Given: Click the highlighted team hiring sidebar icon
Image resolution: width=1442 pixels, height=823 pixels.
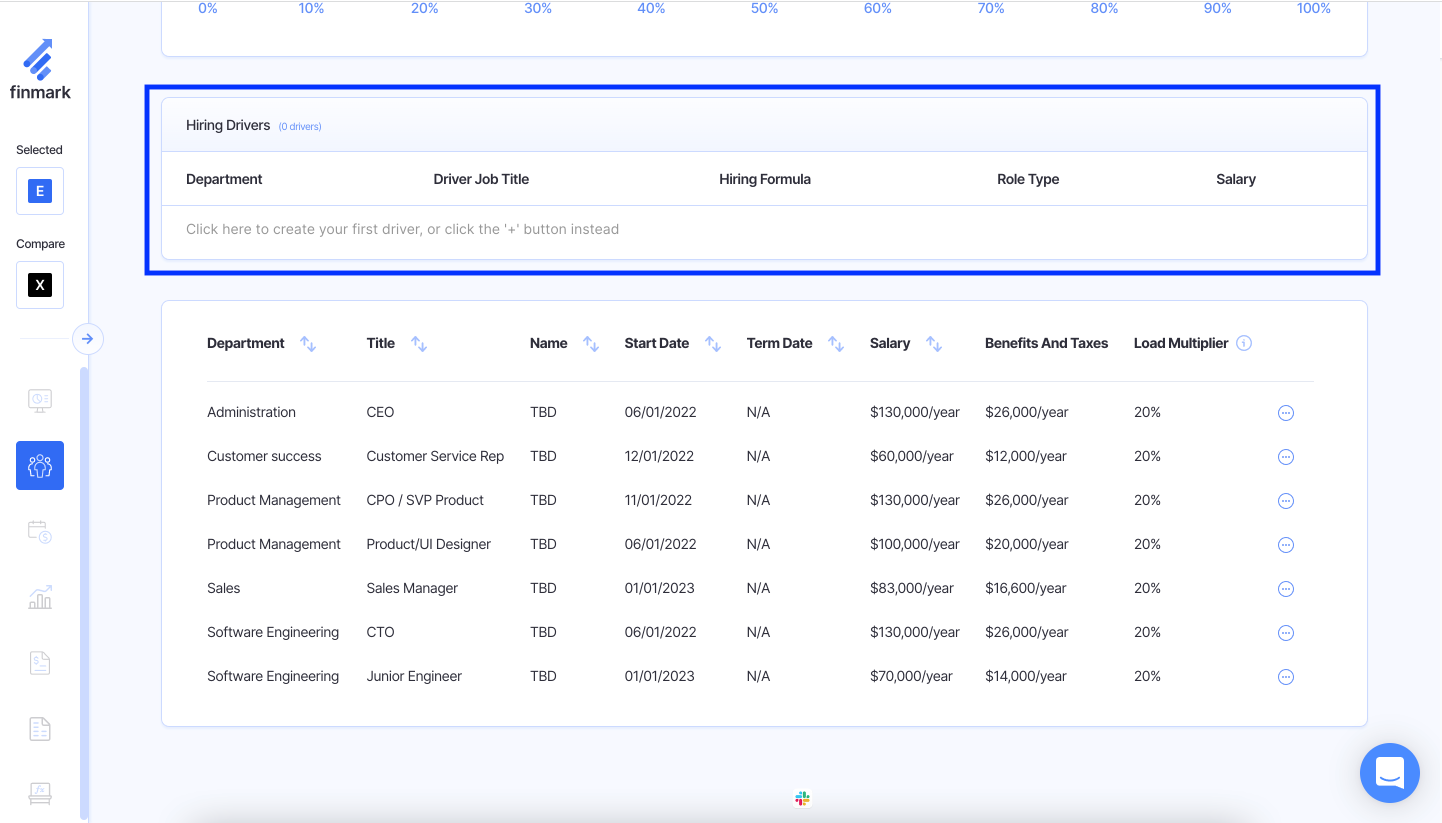Looking at the screenshot, I should 40,466.
